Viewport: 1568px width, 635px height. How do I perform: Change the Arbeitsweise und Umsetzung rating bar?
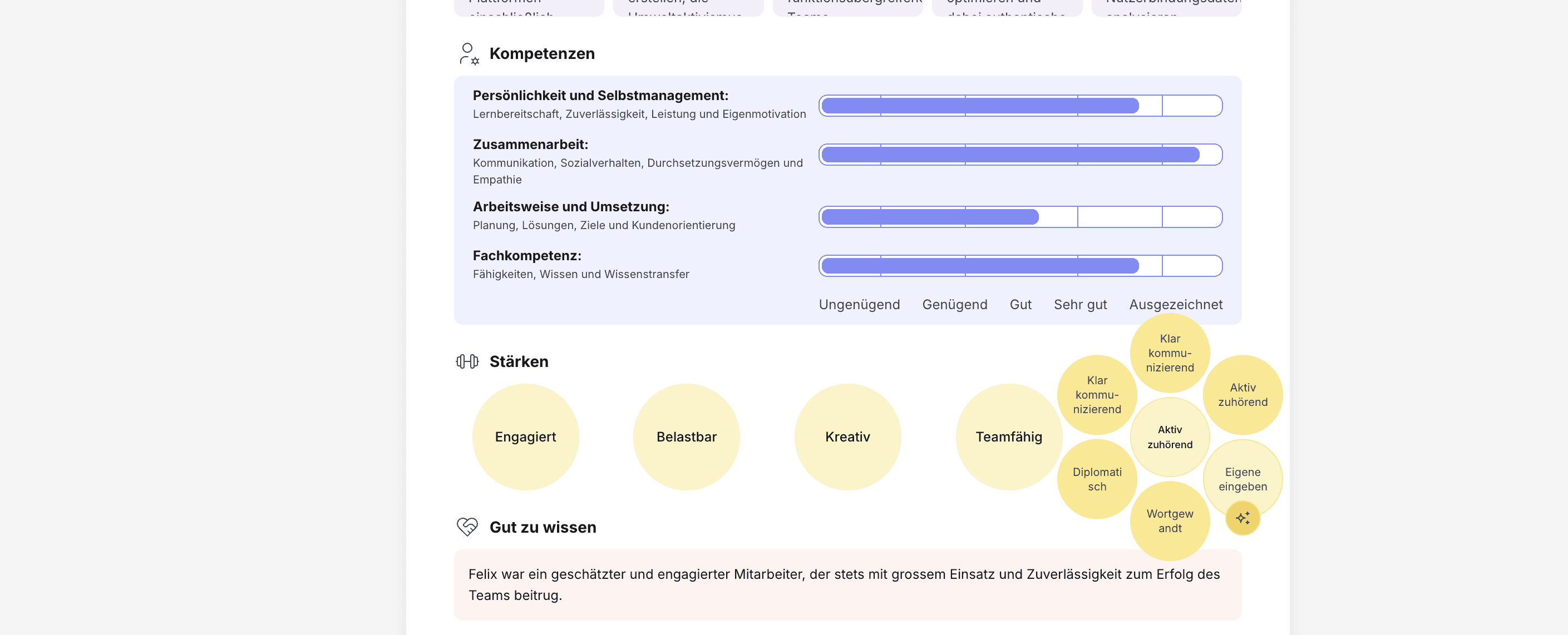tap(1020, 217)
